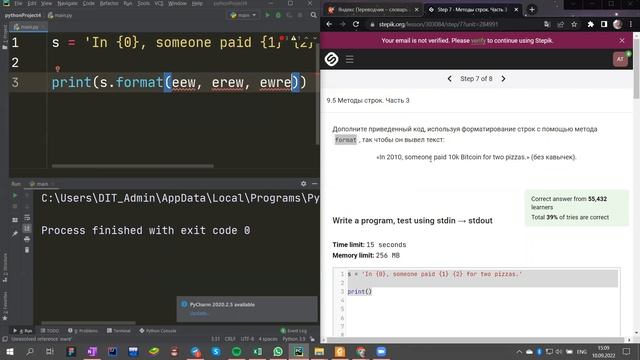Click 4 spaces indent setting in status bar
This screenshot has width=640, height=360.
tap(268, 339)
